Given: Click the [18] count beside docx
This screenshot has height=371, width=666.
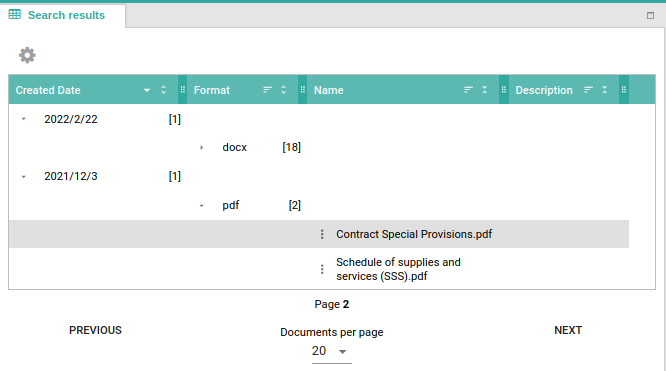Looking at the screenshot, I should tap(291, 147).
